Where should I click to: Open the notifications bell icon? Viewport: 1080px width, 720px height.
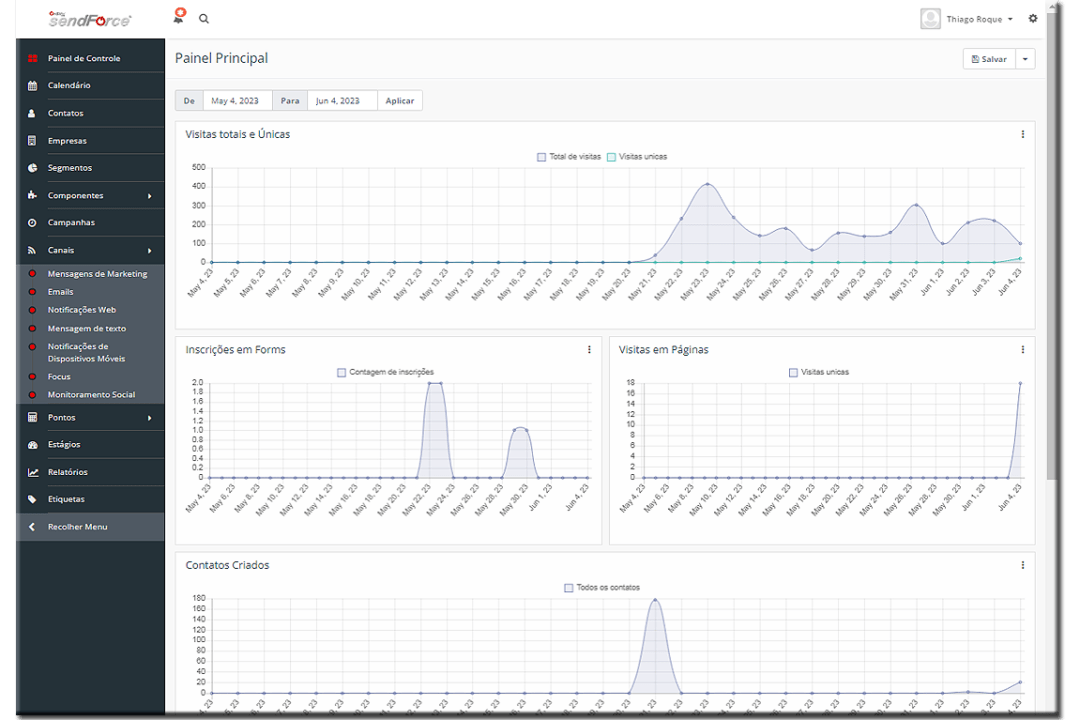[x=179, y=17]
